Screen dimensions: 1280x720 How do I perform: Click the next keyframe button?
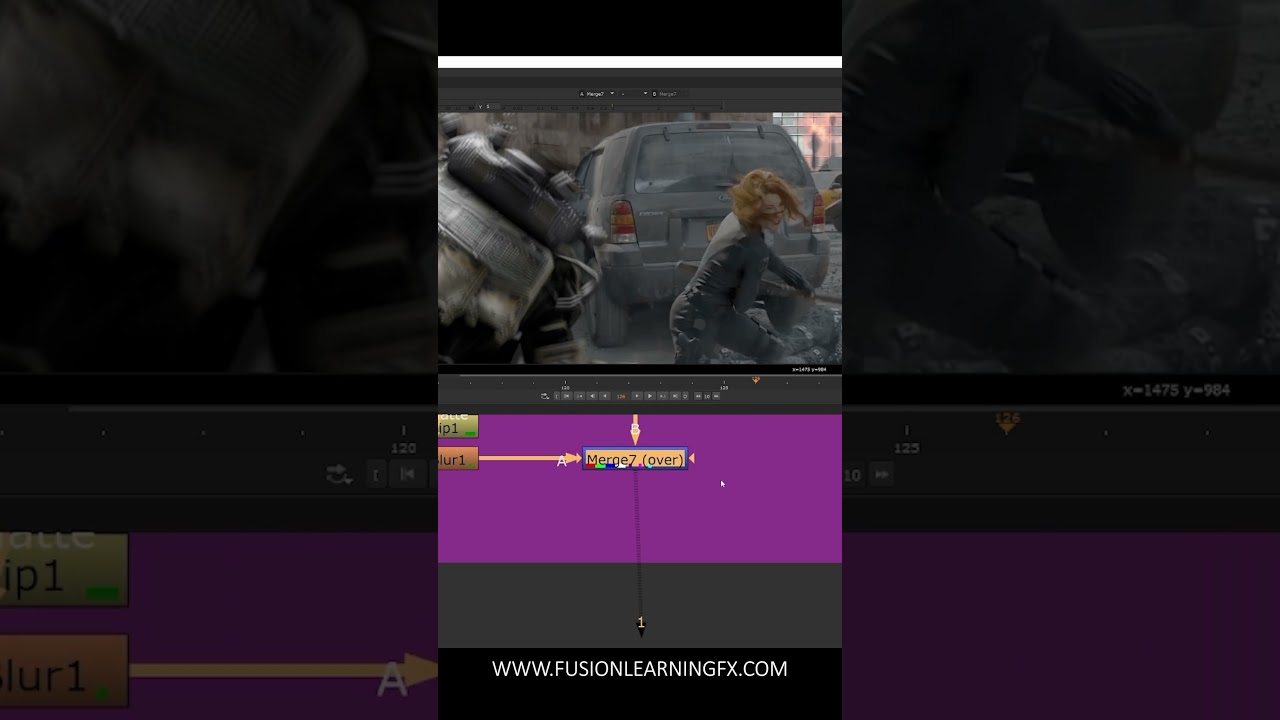pyautogui.click(x=663, y=396)
